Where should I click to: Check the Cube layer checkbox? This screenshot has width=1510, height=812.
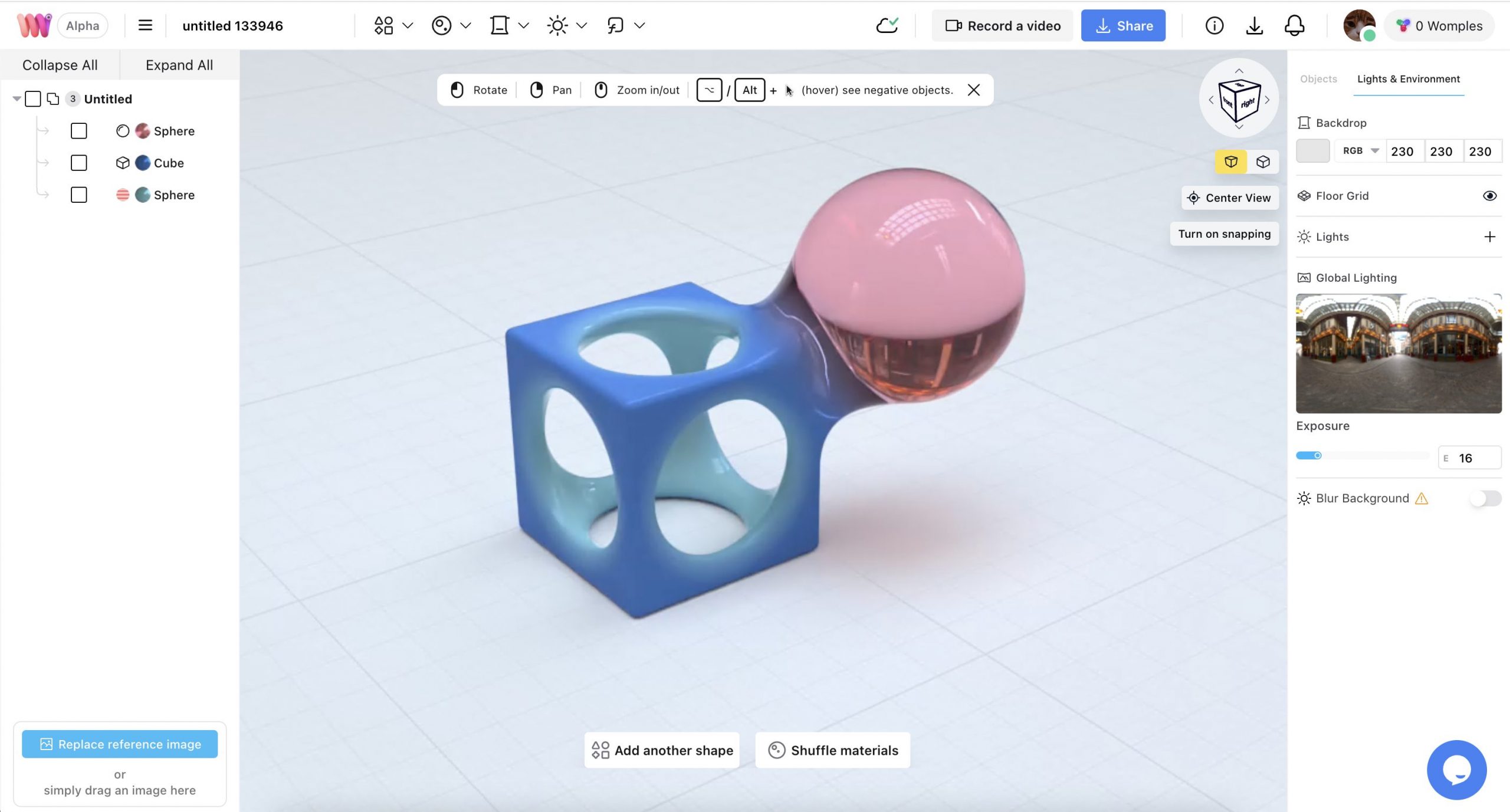tap(78, 163)
